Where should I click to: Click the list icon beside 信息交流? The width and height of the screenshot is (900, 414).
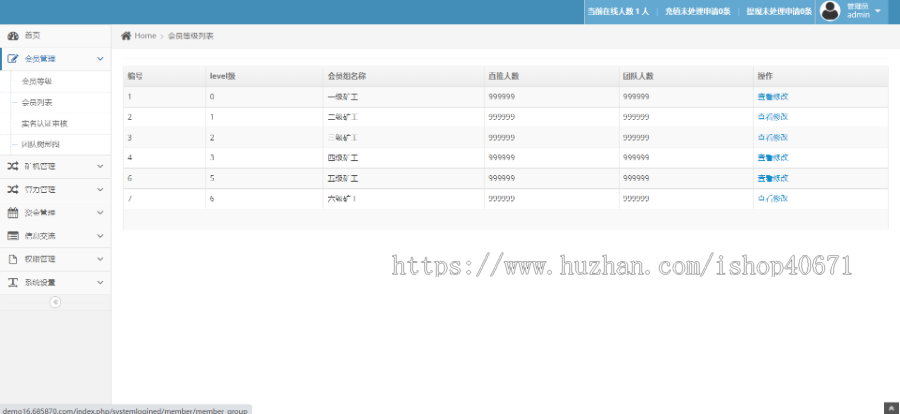[x=13, y=236]
